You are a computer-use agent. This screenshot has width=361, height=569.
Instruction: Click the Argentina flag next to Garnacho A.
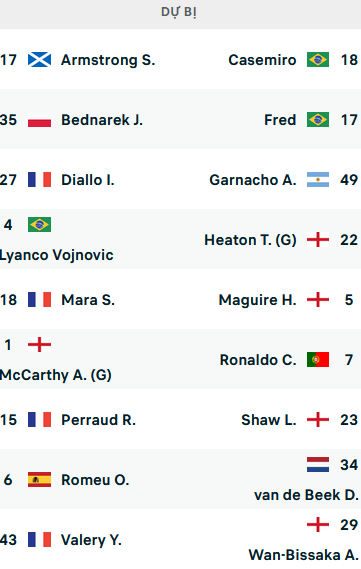[x=318, y=180]
